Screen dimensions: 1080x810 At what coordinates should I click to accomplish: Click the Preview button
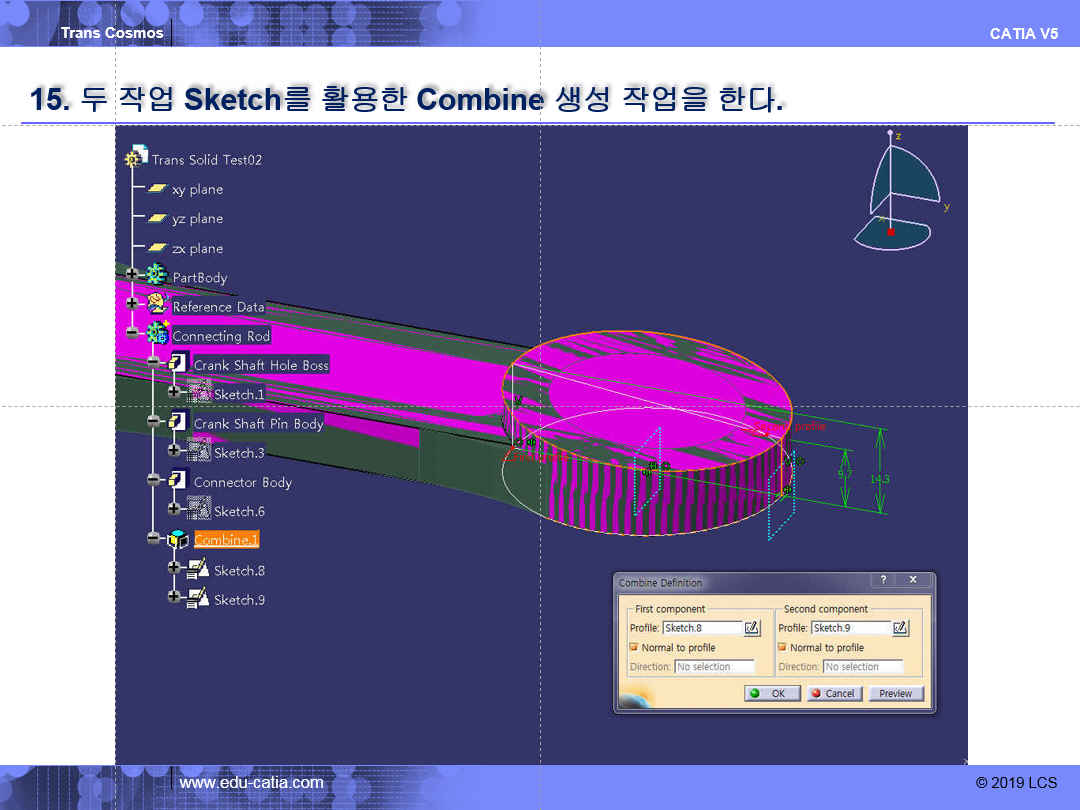[895, 693]
